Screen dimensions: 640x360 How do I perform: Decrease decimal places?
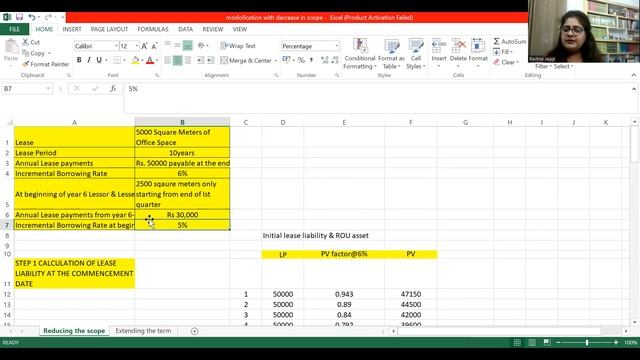click(x=335, y=60)
